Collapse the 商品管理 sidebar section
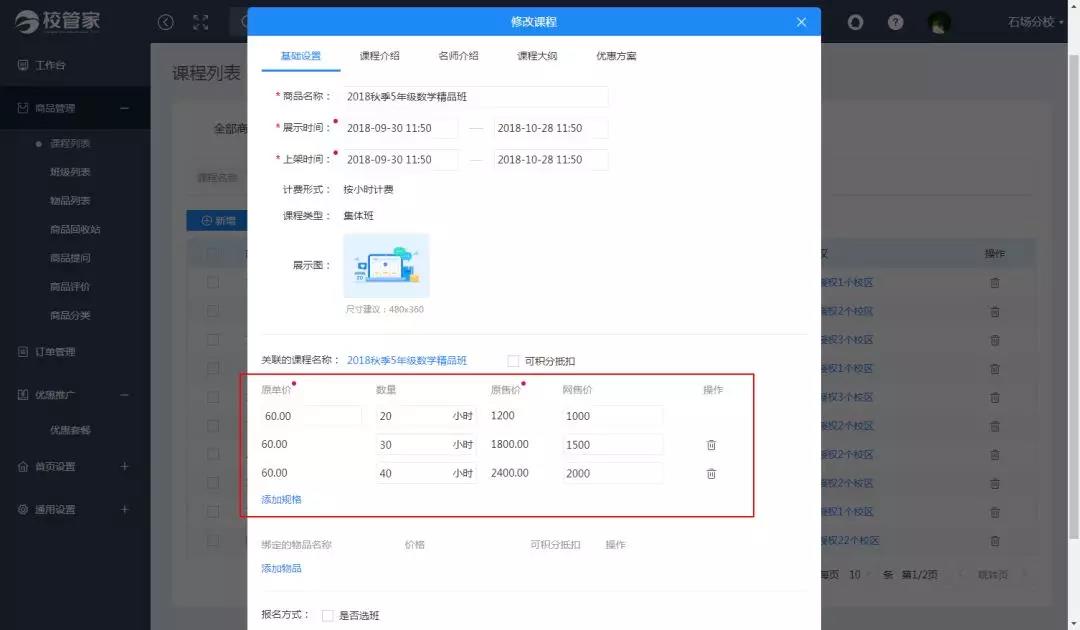 click(124, 108)
